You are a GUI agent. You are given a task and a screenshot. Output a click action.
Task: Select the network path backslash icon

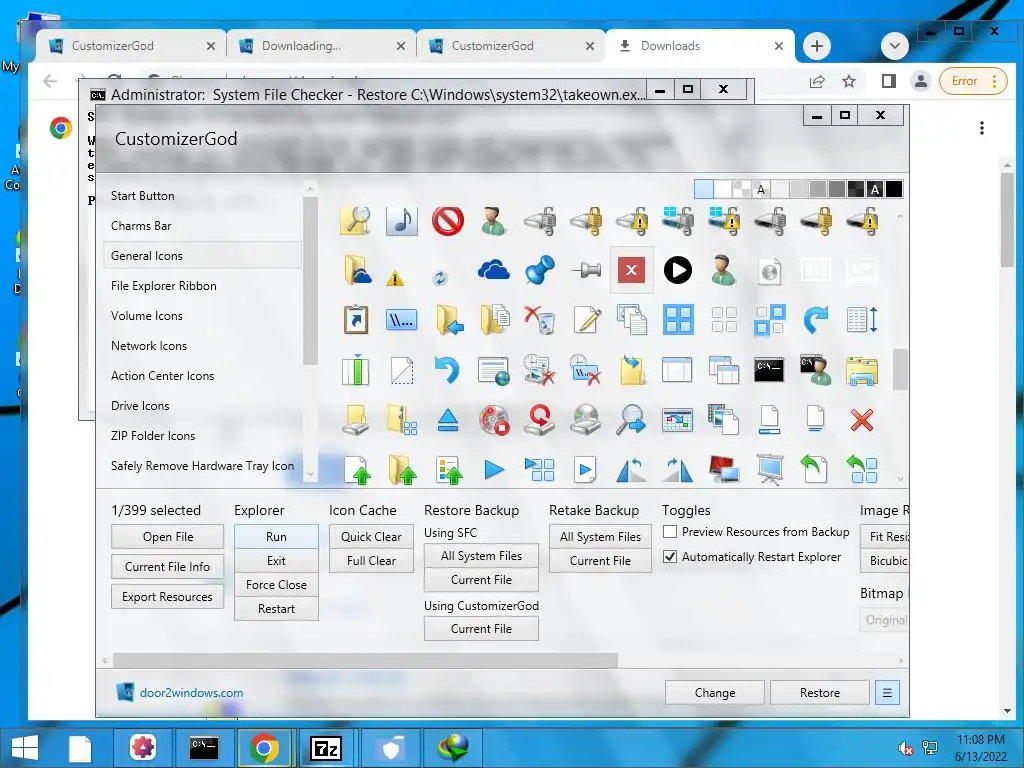tap(402, 320)
